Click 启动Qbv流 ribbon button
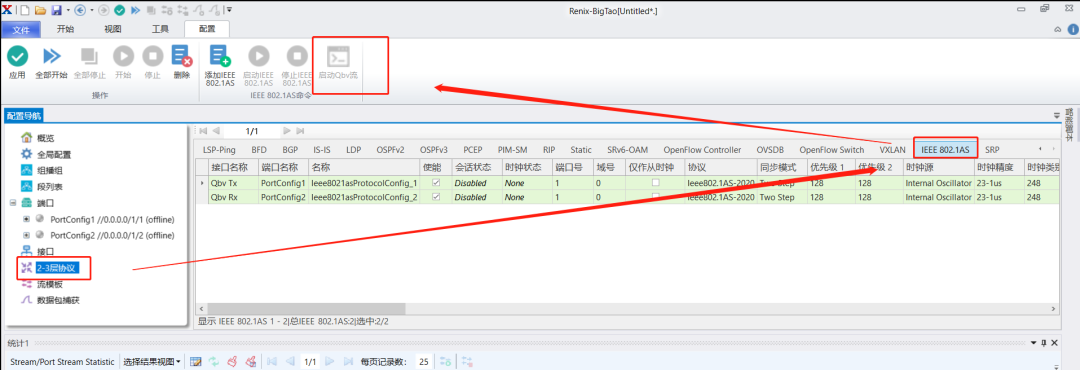This screenshot has width=1080, height=370. click(x=338, y=63)
